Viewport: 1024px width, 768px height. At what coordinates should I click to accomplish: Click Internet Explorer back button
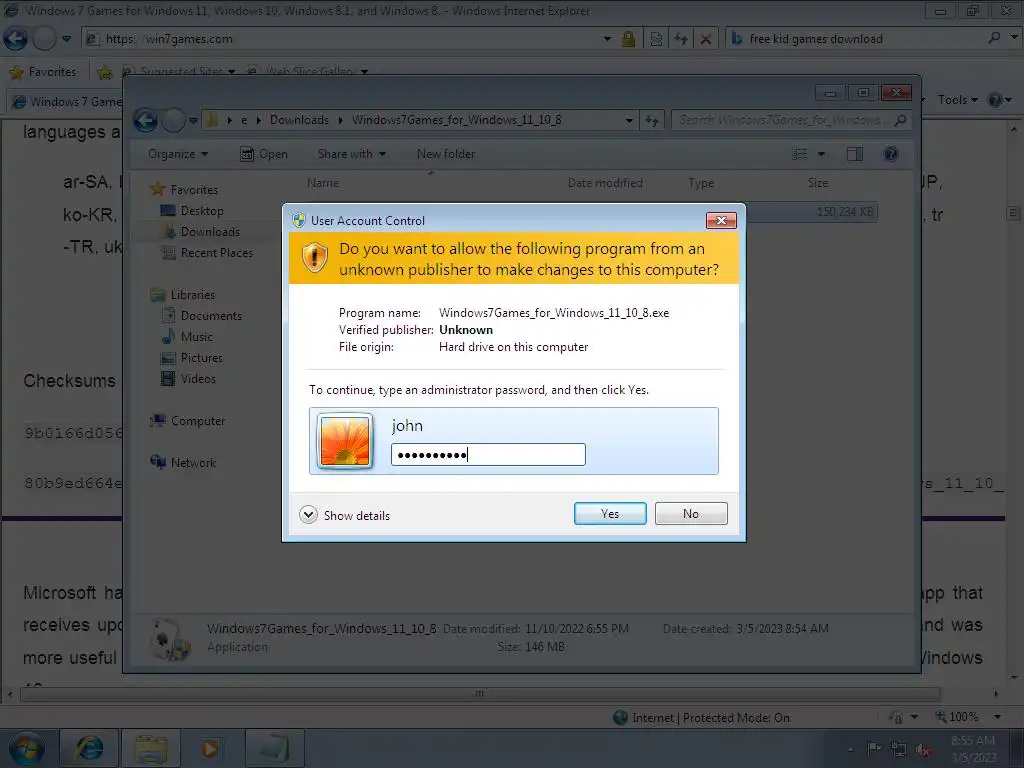click(x=15, y=39)
